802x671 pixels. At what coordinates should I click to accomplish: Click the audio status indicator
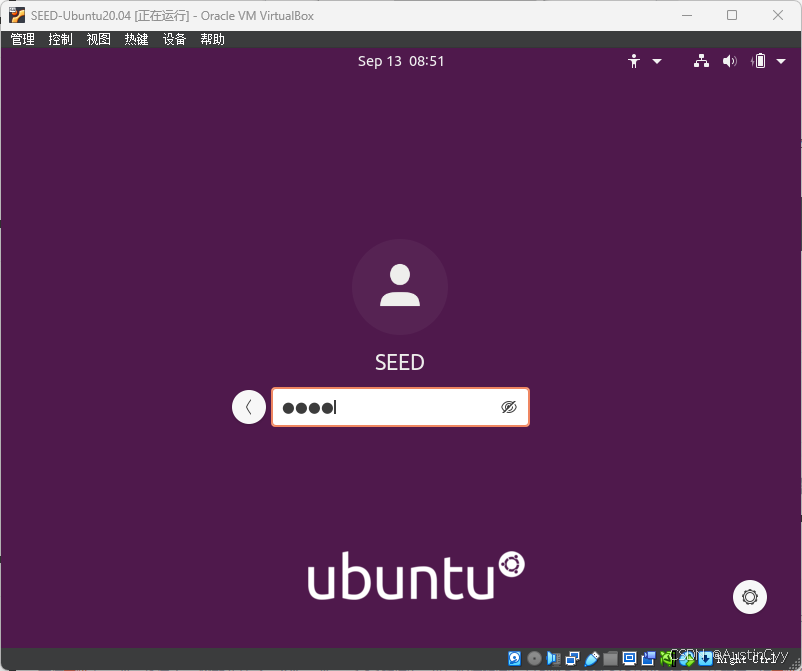(x=553, y=658)
